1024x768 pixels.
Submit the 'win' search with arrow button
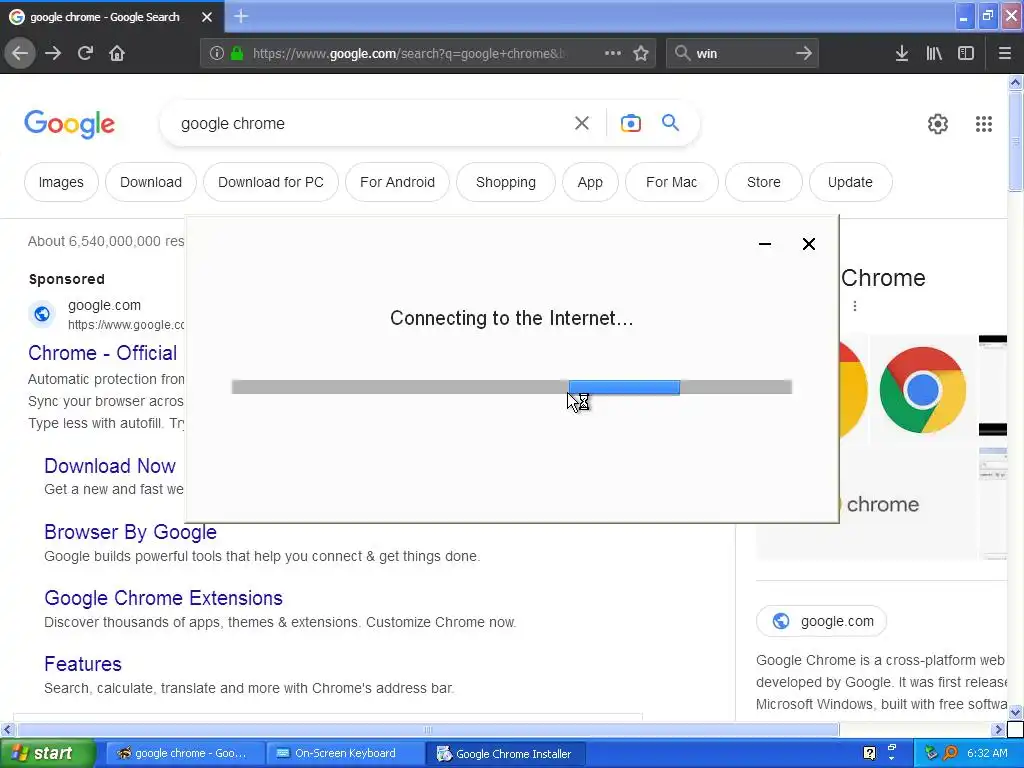click(804, 54)
